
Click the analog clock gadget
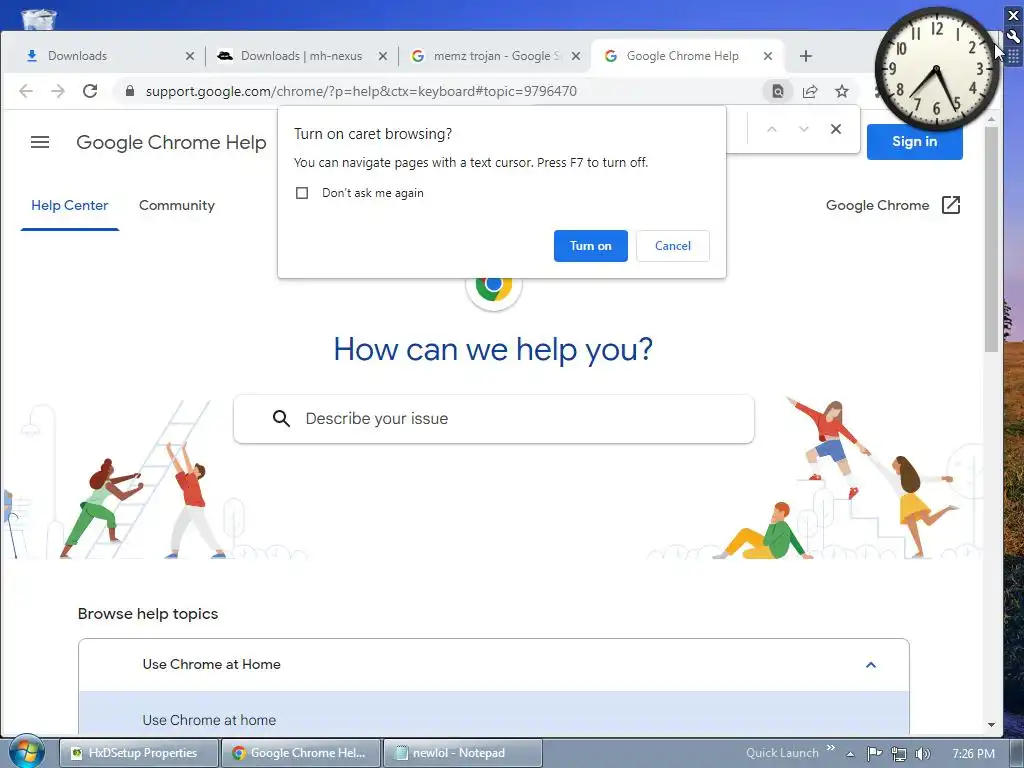[x=936, y=69]
